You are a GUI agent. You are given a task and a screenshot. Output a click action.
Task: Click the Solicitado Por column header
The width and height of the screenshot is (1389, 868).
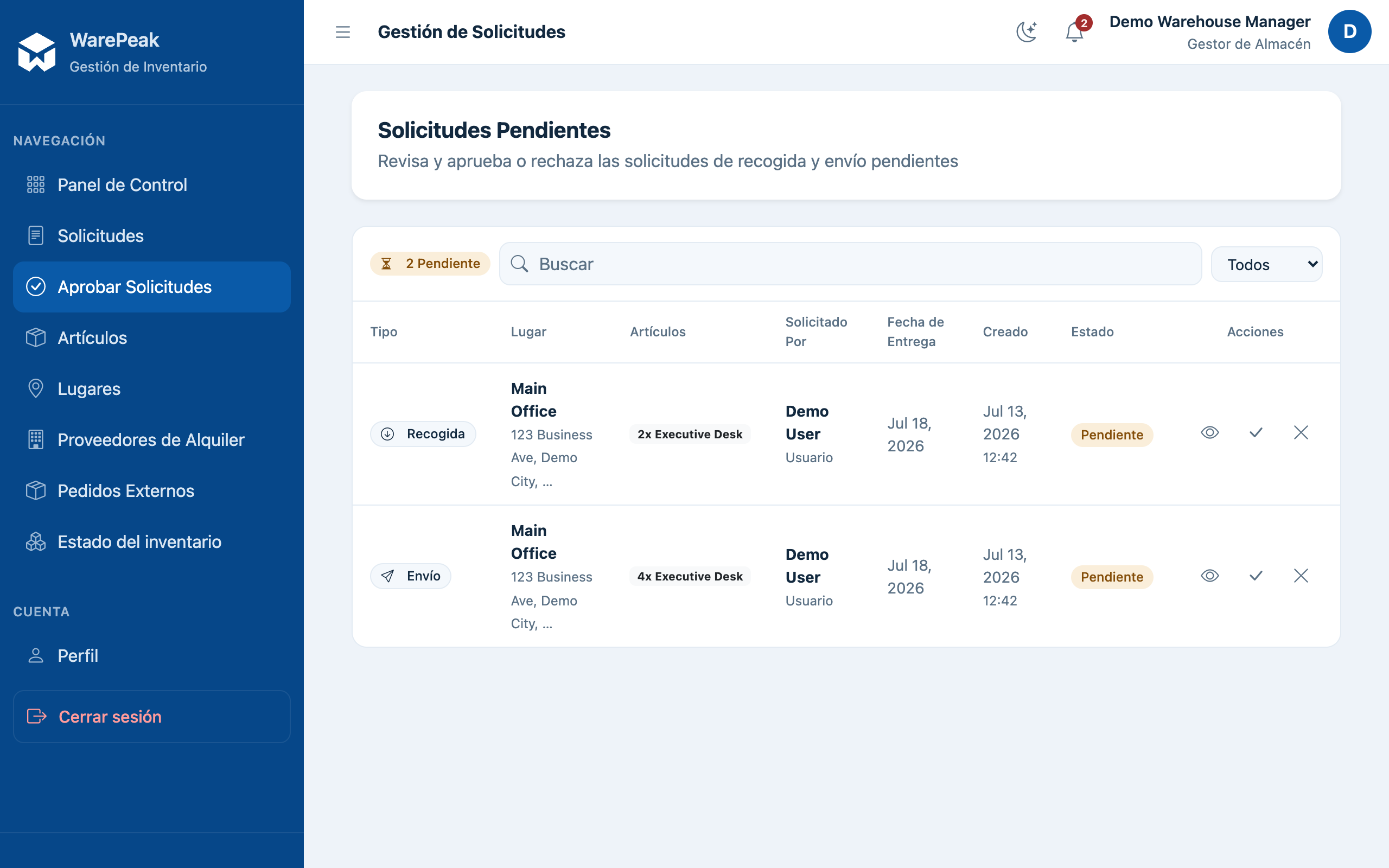816,332
